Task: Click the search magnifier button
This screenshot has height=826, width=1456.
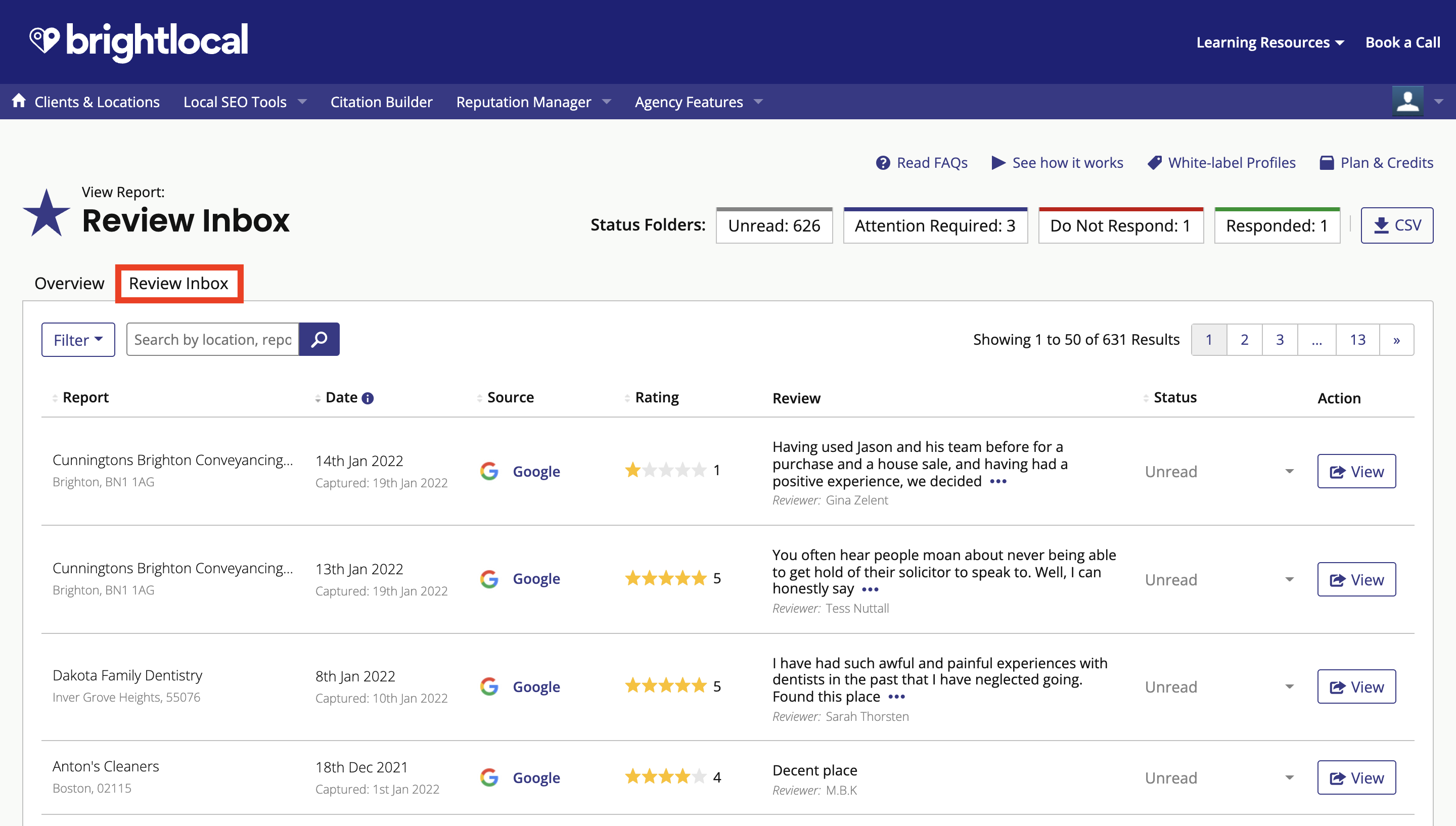Action: [319, 339]
